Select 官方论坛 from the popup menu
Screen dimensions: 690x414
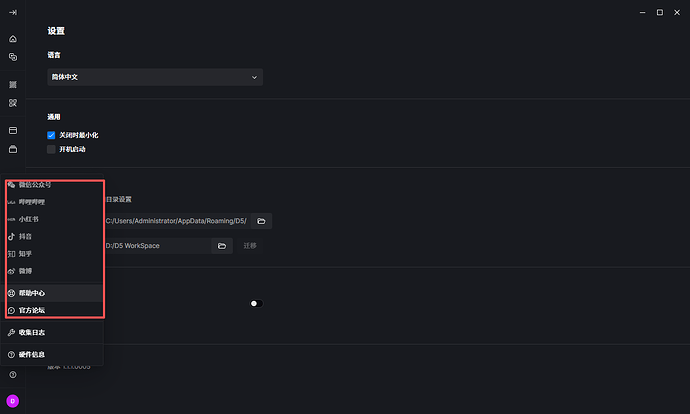pos(32,310)
